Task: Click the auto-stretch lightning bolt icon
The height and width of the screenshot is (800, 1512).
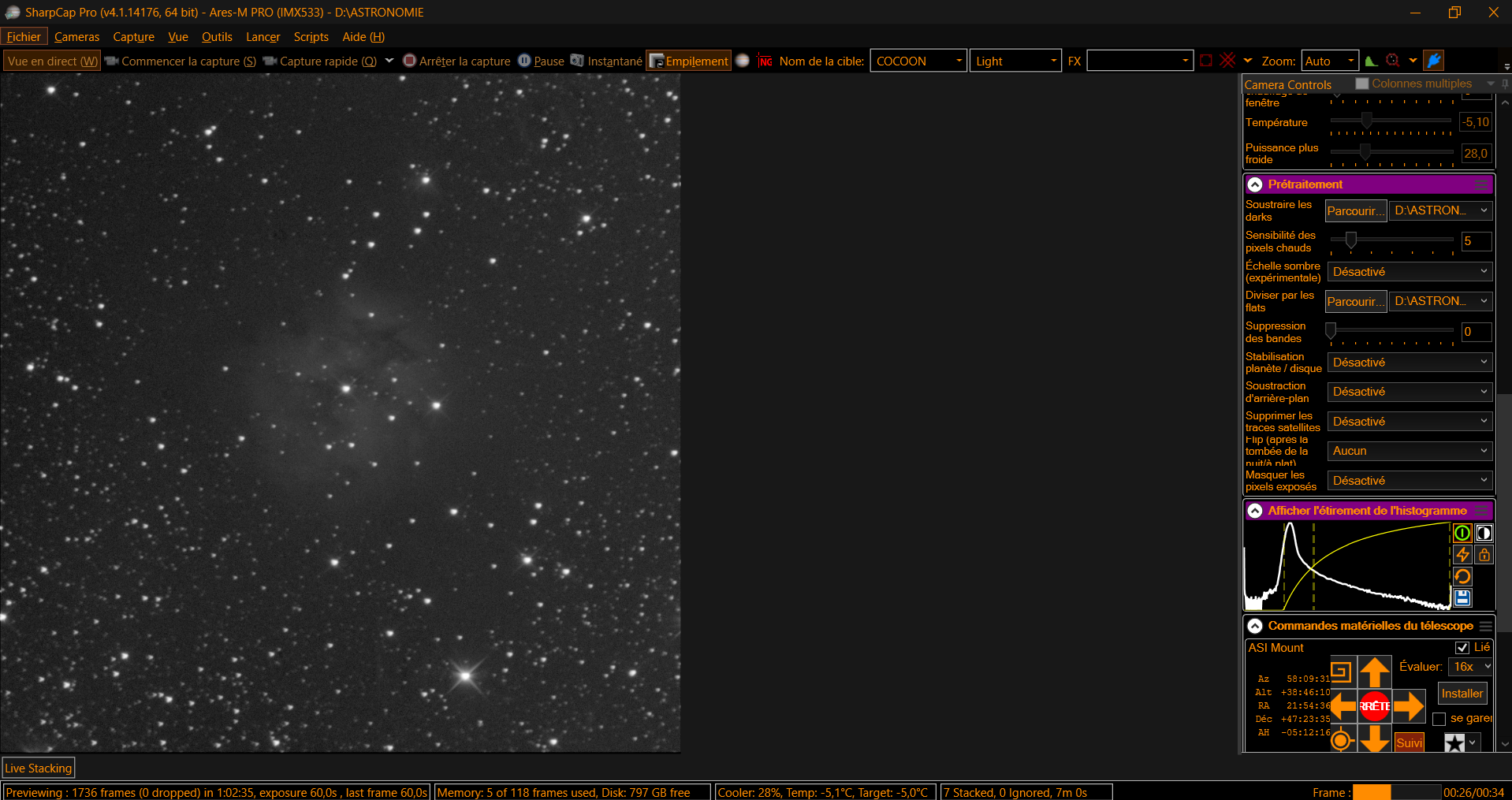Action: click(1462, 555)
